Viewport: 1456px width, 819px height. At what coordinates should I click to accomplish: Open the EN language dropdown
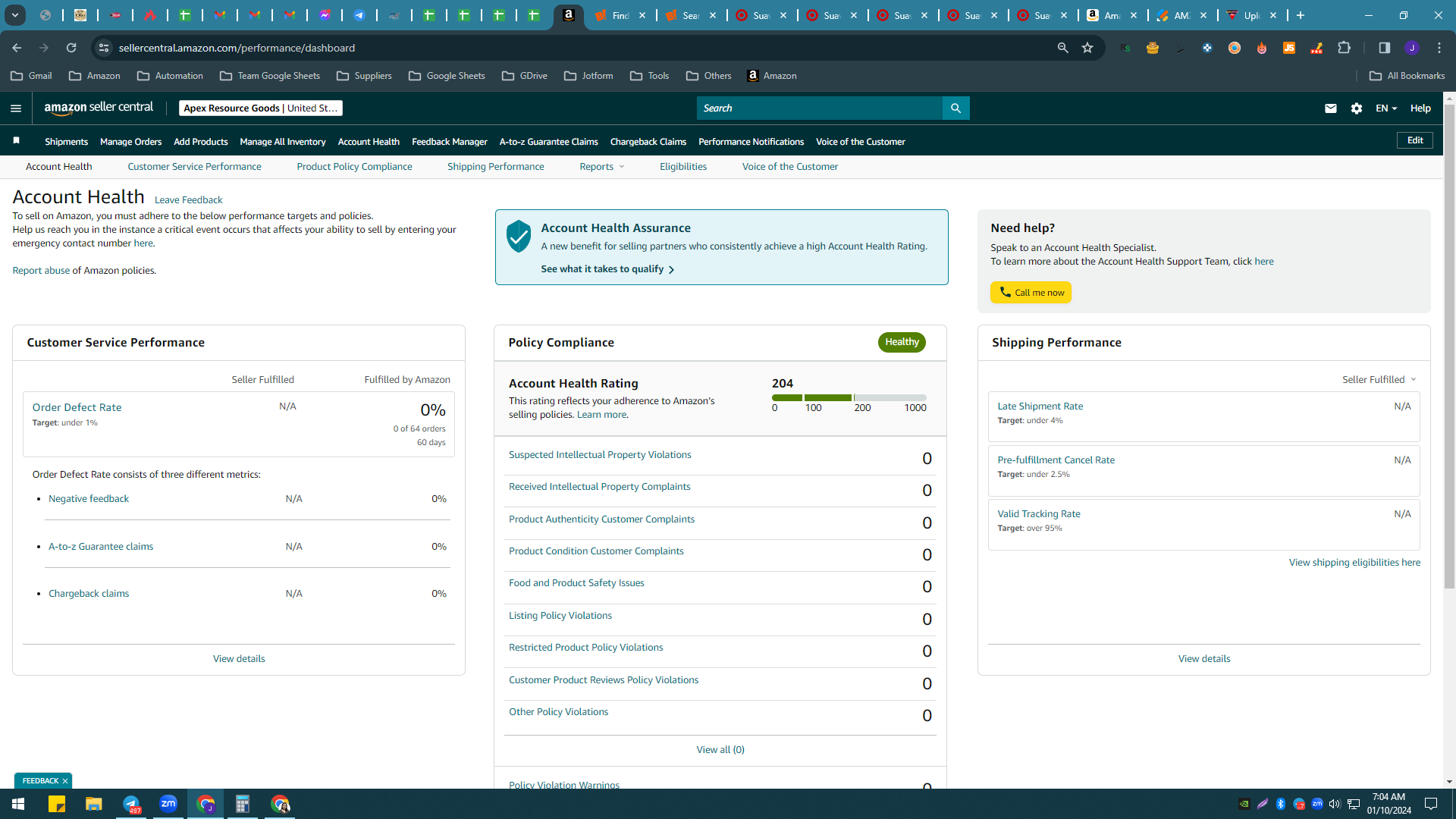[1386, 108]
